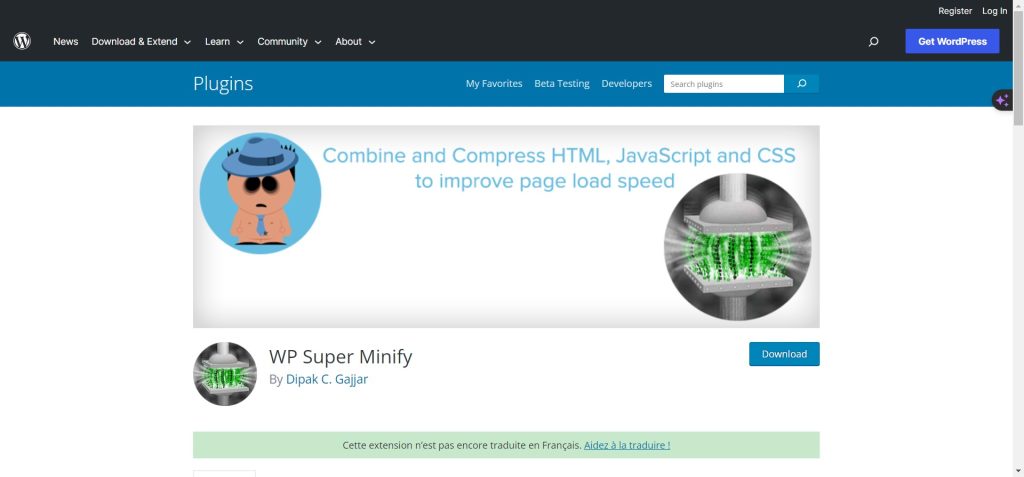Click the press graphic in banner

(x=737, y=246)
